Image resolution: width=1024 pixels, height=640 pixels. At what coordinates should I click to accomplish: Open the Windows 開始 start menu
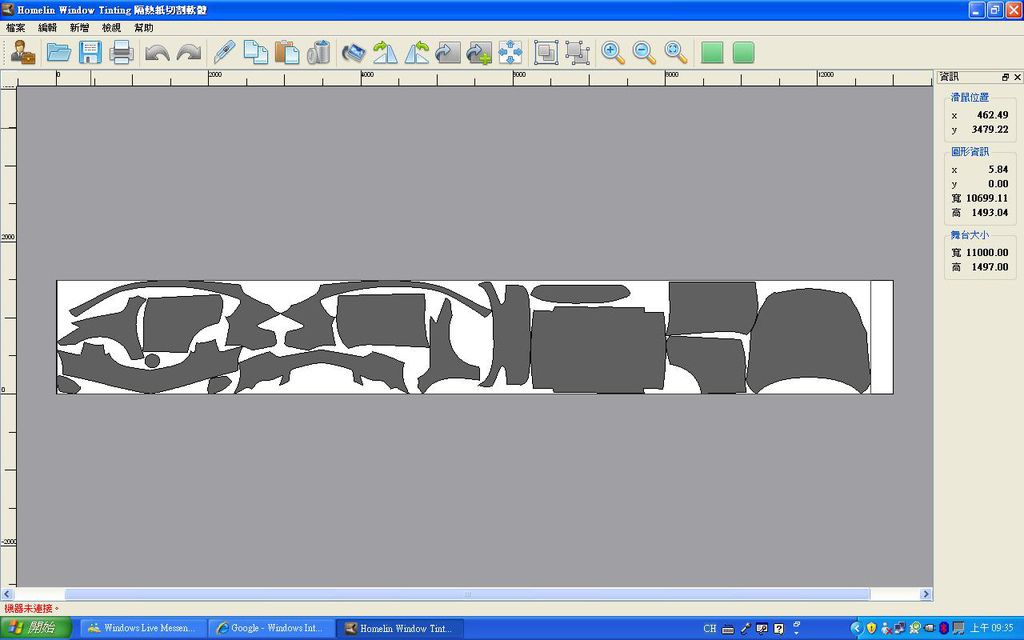37,628
